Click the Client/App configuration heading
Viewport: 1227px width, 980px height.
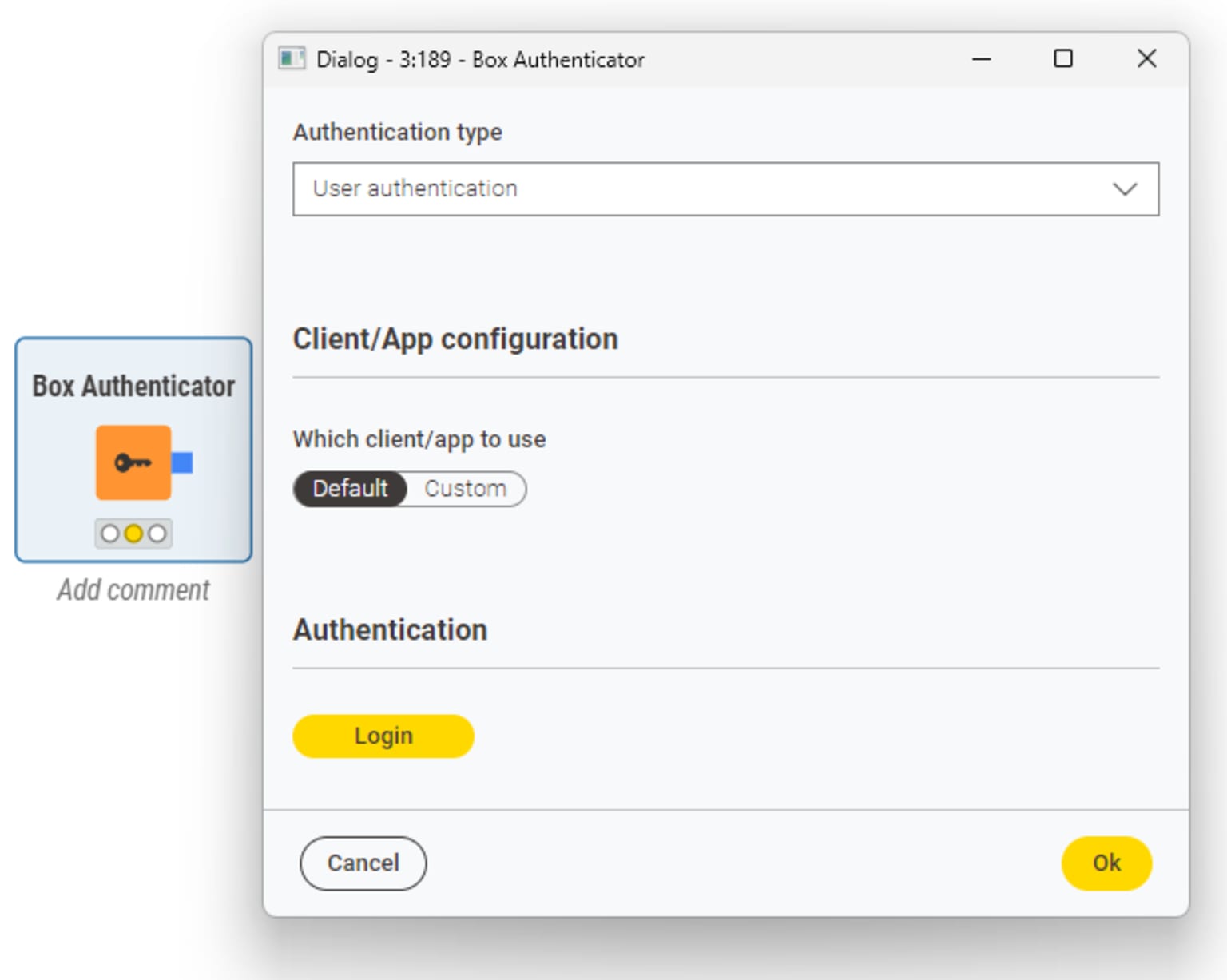(x=455, y=339)
